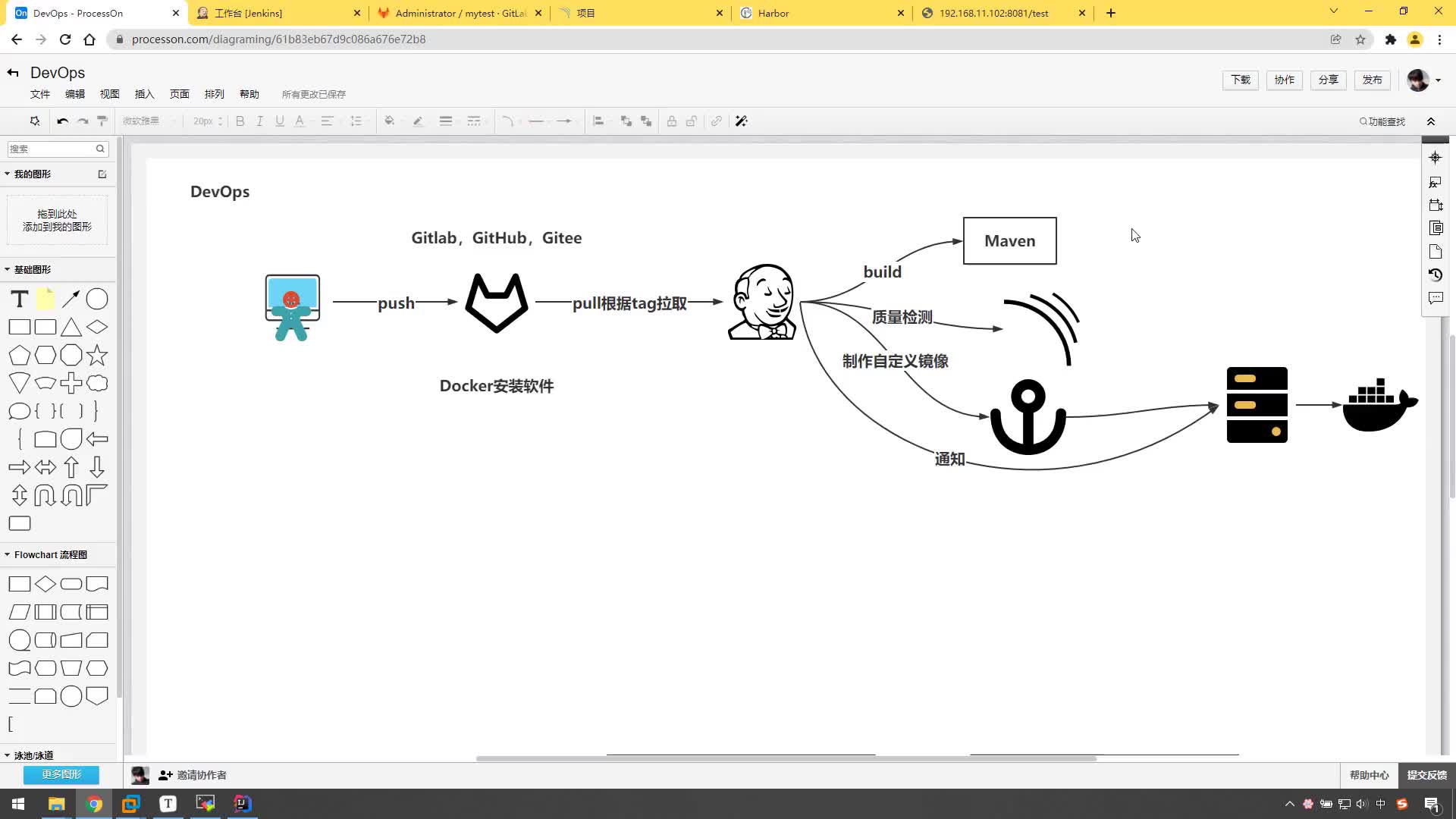1456x819 pixels.
Task: Click the 分享 button
Action: click(1329, 80)
